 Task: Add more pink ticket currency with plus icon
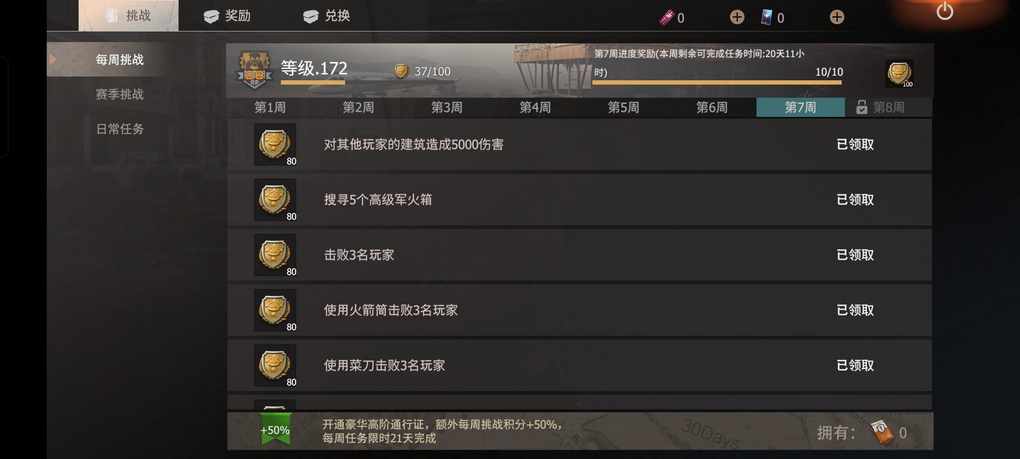click(737, 18)
